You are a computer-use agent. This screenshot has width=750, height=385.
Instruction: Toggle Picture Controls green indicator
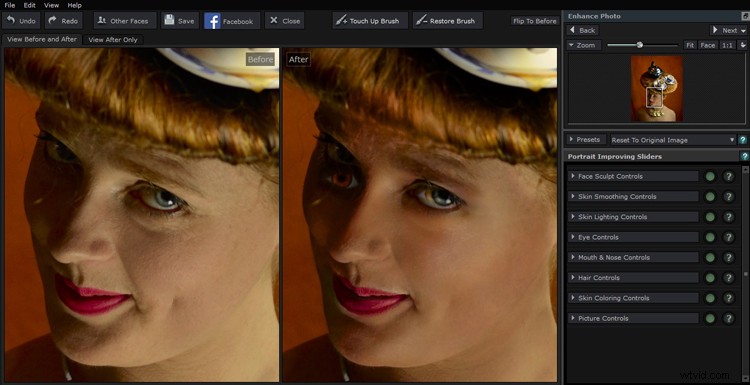(x=710, y=319)
